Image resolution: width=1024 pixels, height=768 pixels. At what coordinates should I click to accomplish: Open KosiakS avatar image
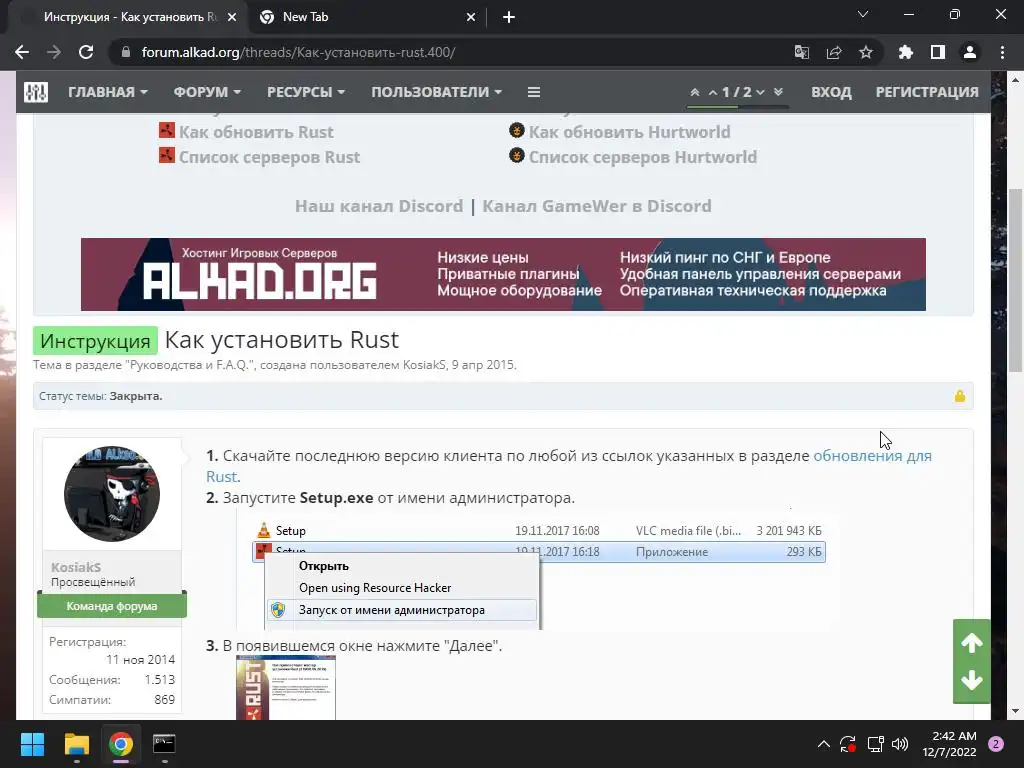click(x=112, y=494)
